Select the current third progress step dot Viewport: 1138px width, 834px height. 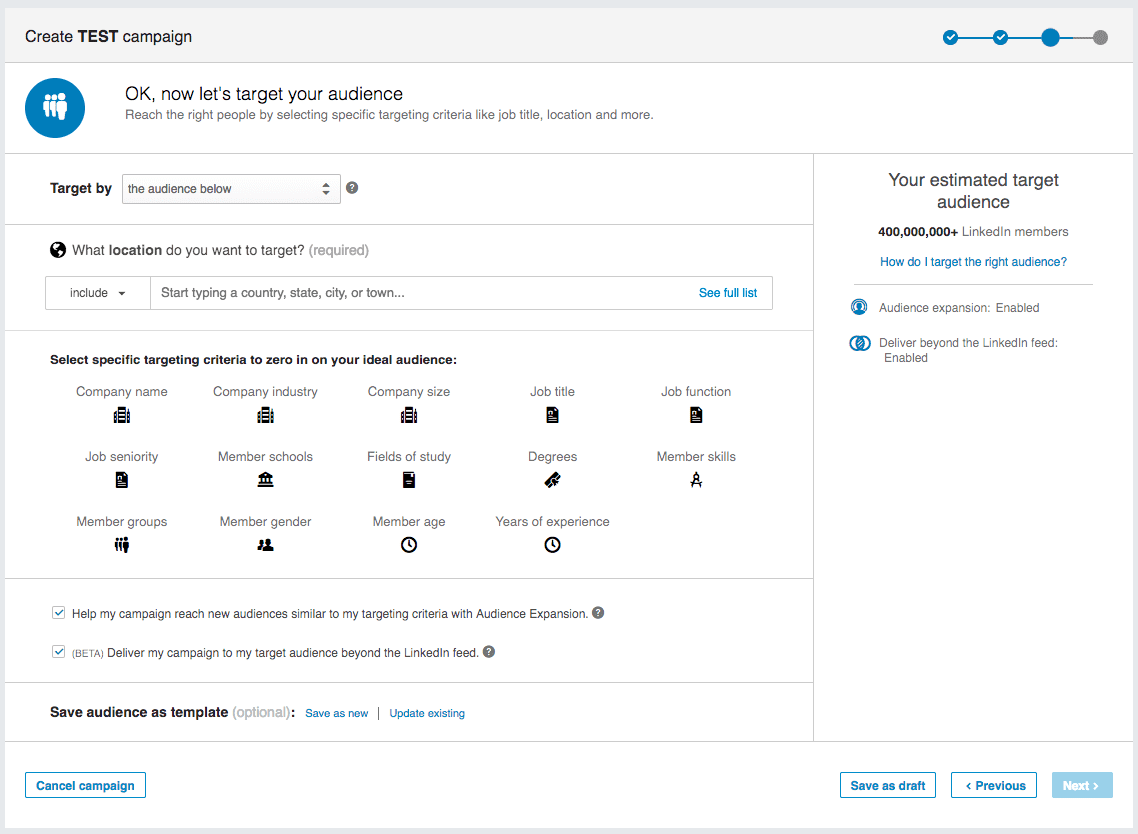click(x=1050, y=37)
